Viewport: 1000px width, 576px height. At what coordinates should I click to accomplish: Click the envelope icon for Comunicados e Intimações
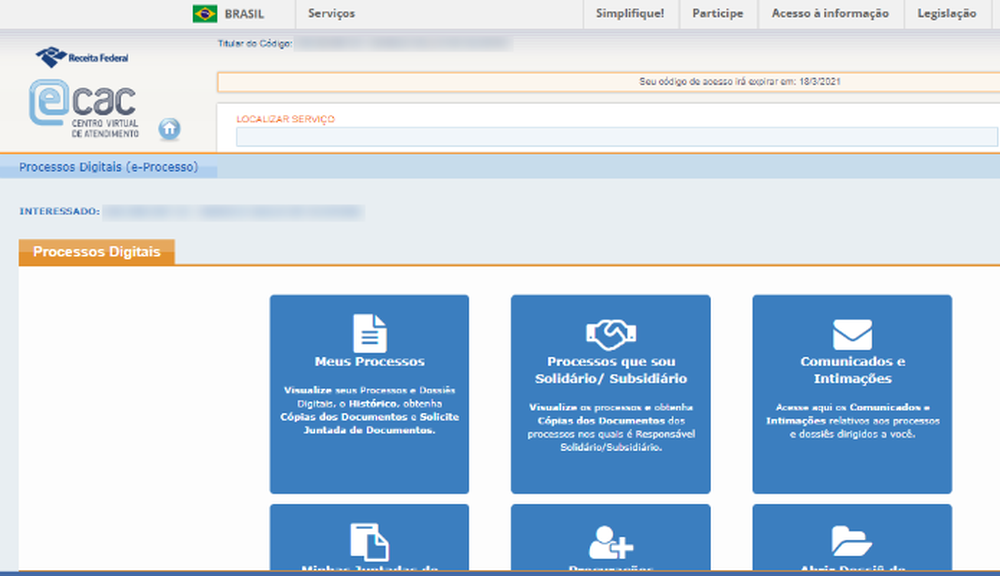point(852,334)
